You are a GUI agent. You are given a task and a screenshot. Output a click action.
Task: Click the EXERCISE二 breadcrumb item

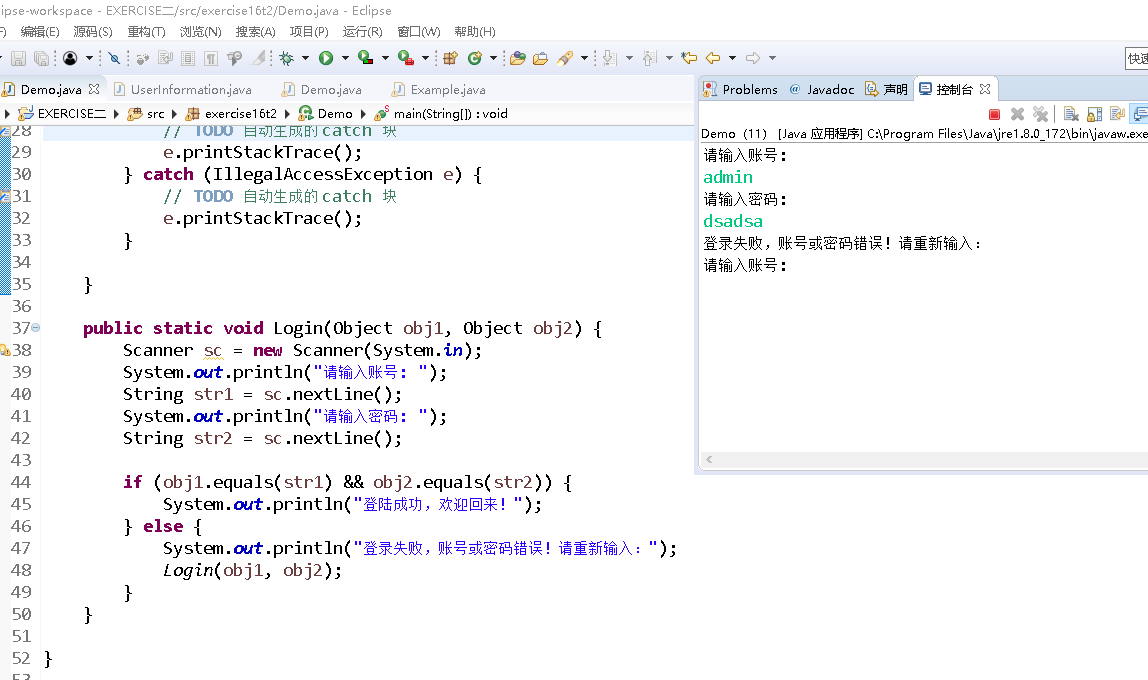tap(63, 113)
